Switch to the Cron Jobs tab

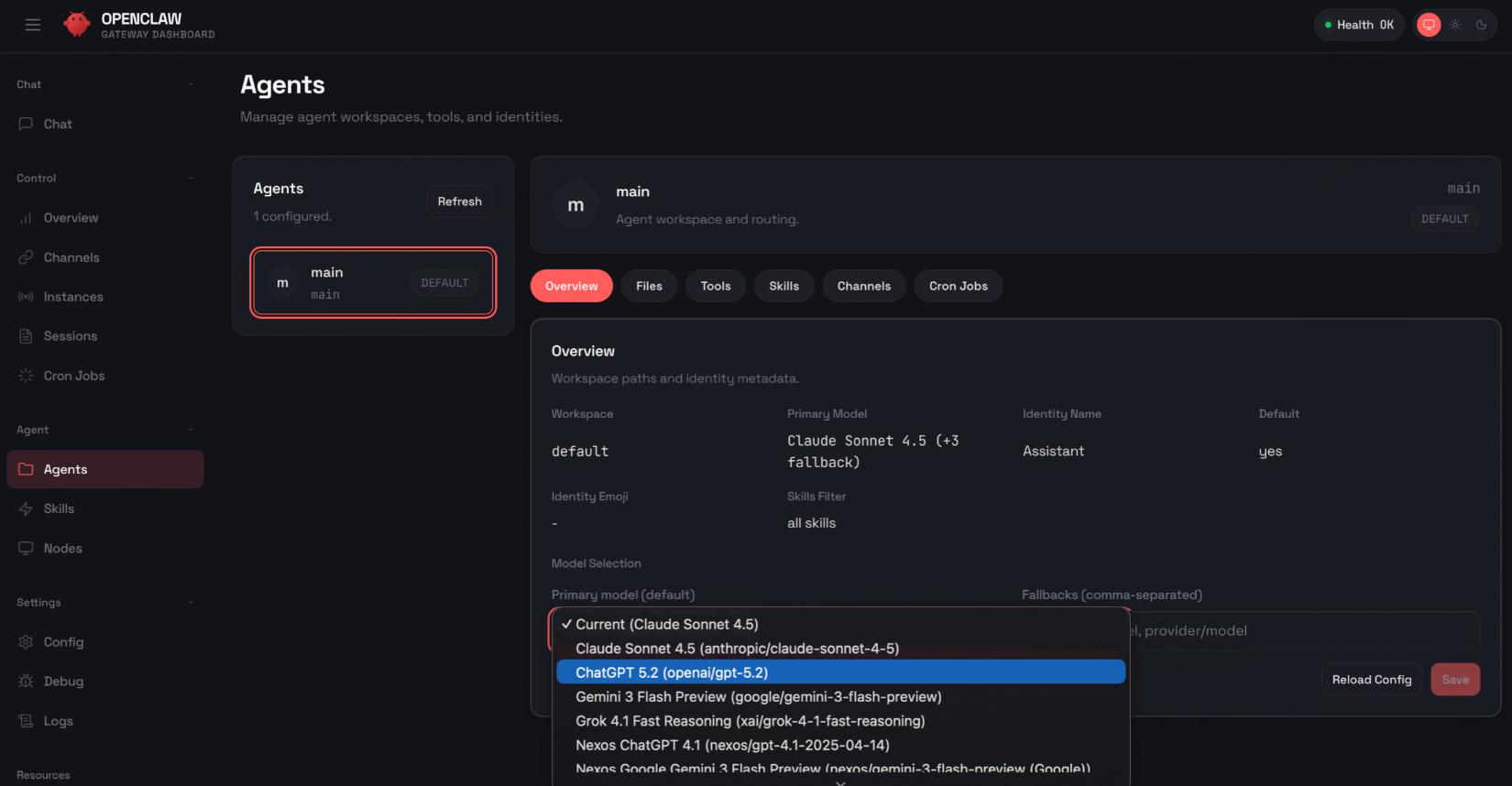[x=959, y=286]
